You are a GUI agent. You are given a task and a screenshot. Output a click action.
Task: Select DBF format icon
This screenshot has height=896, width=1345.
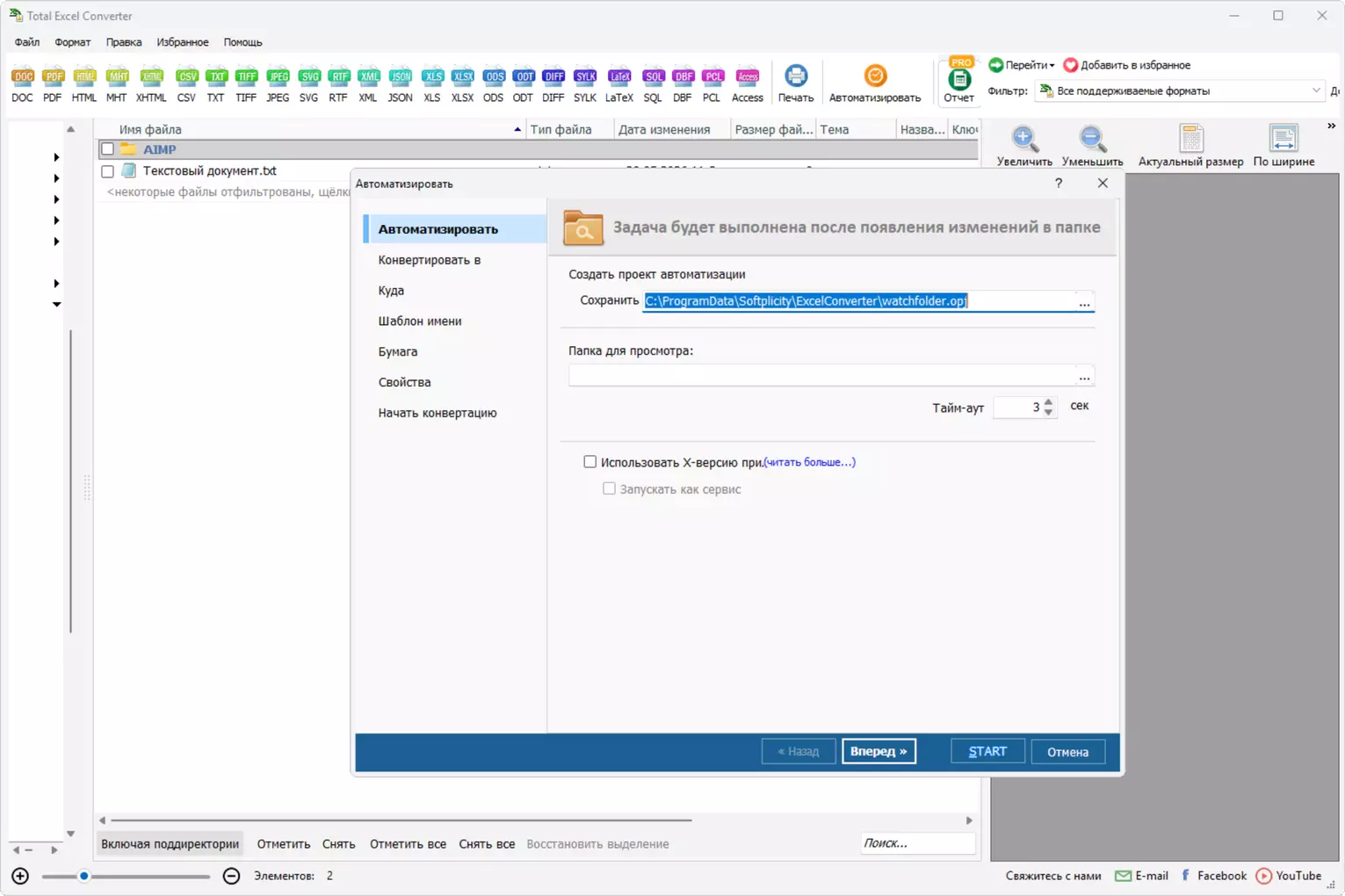tap(683, 83)
